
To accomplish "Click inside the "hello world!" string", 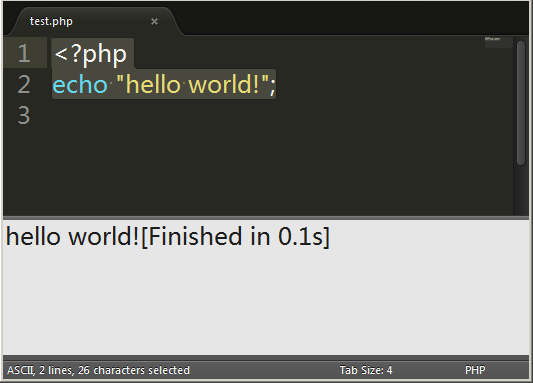I will (192, 84).
